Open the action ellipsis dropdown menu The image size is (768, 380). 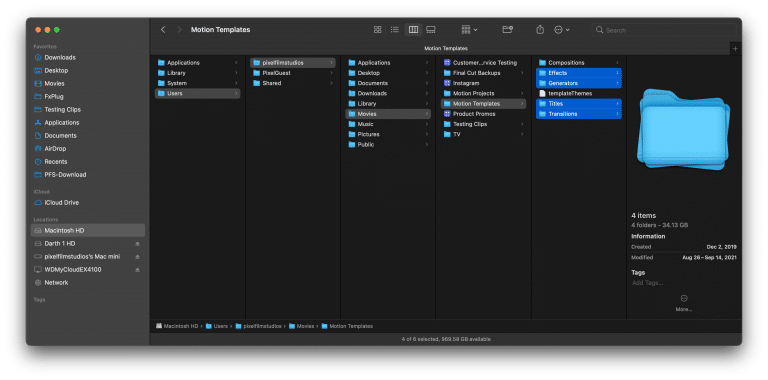click(562, 30)
